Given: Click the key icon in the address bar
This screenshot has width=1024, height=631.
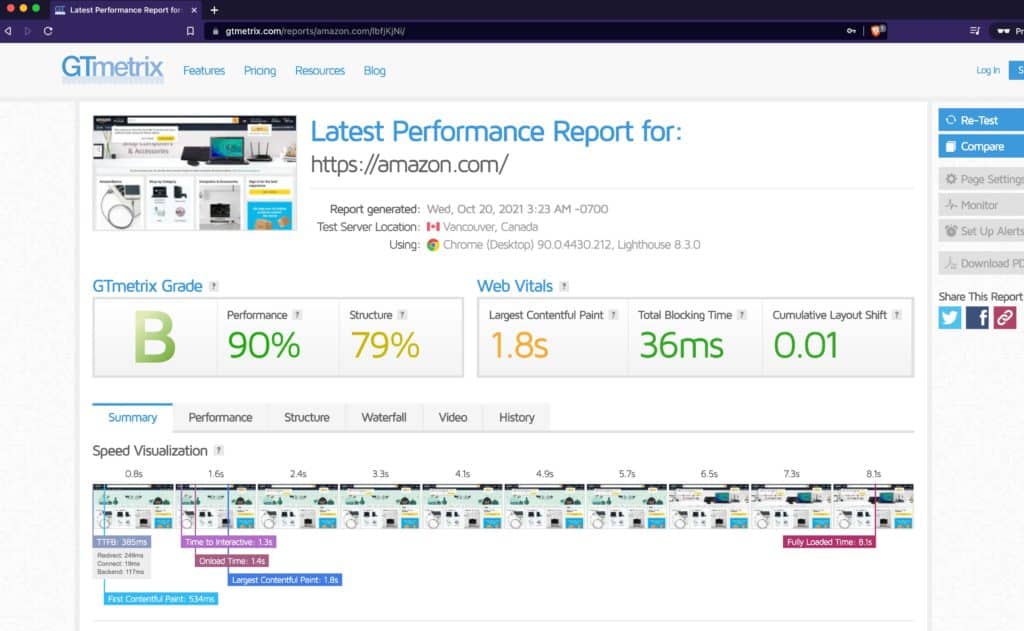Looking at the screenshot, I should [851, 31].
